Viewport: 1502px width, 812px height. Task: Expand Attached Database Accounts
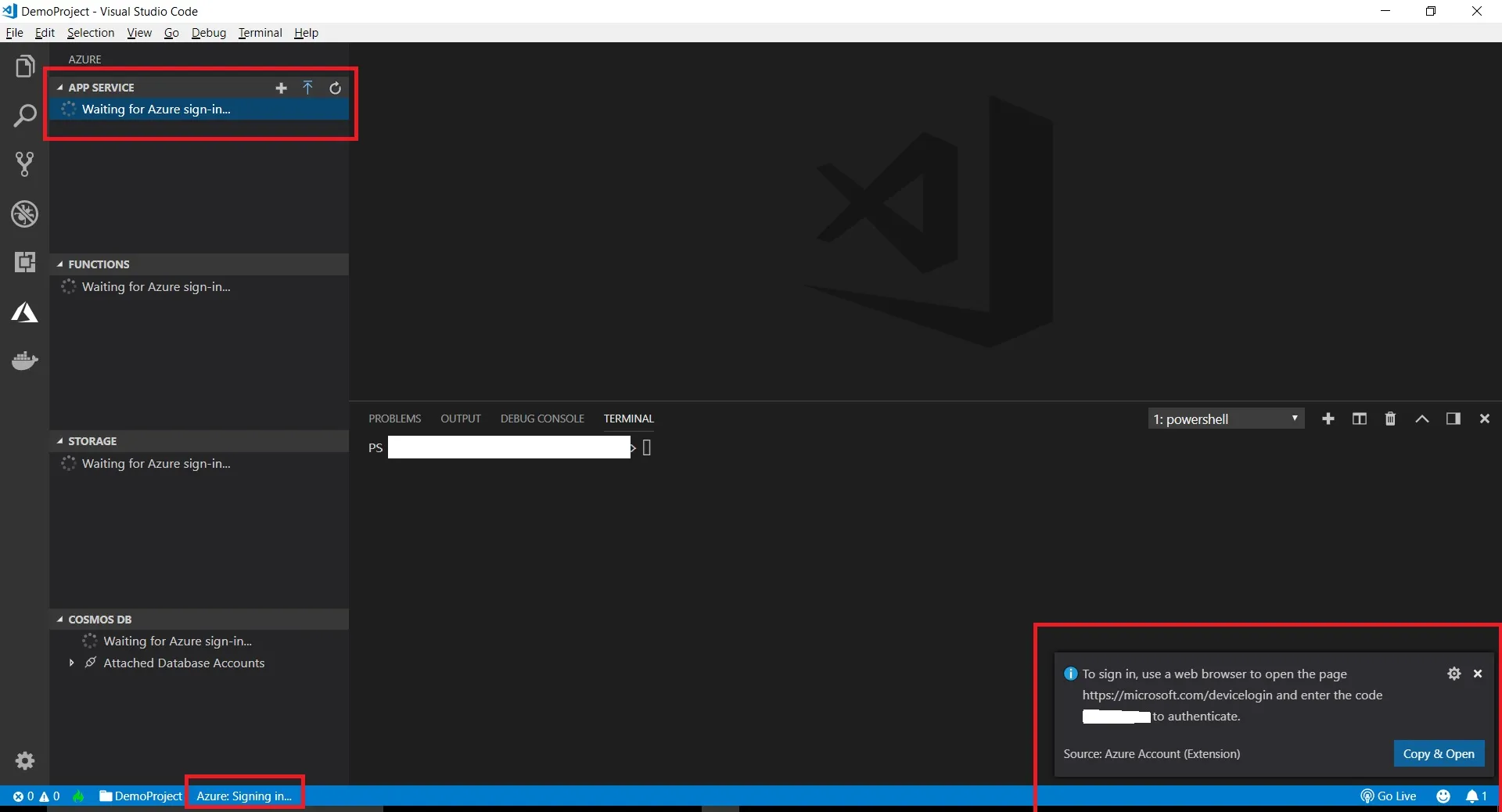tap(71, 663)
